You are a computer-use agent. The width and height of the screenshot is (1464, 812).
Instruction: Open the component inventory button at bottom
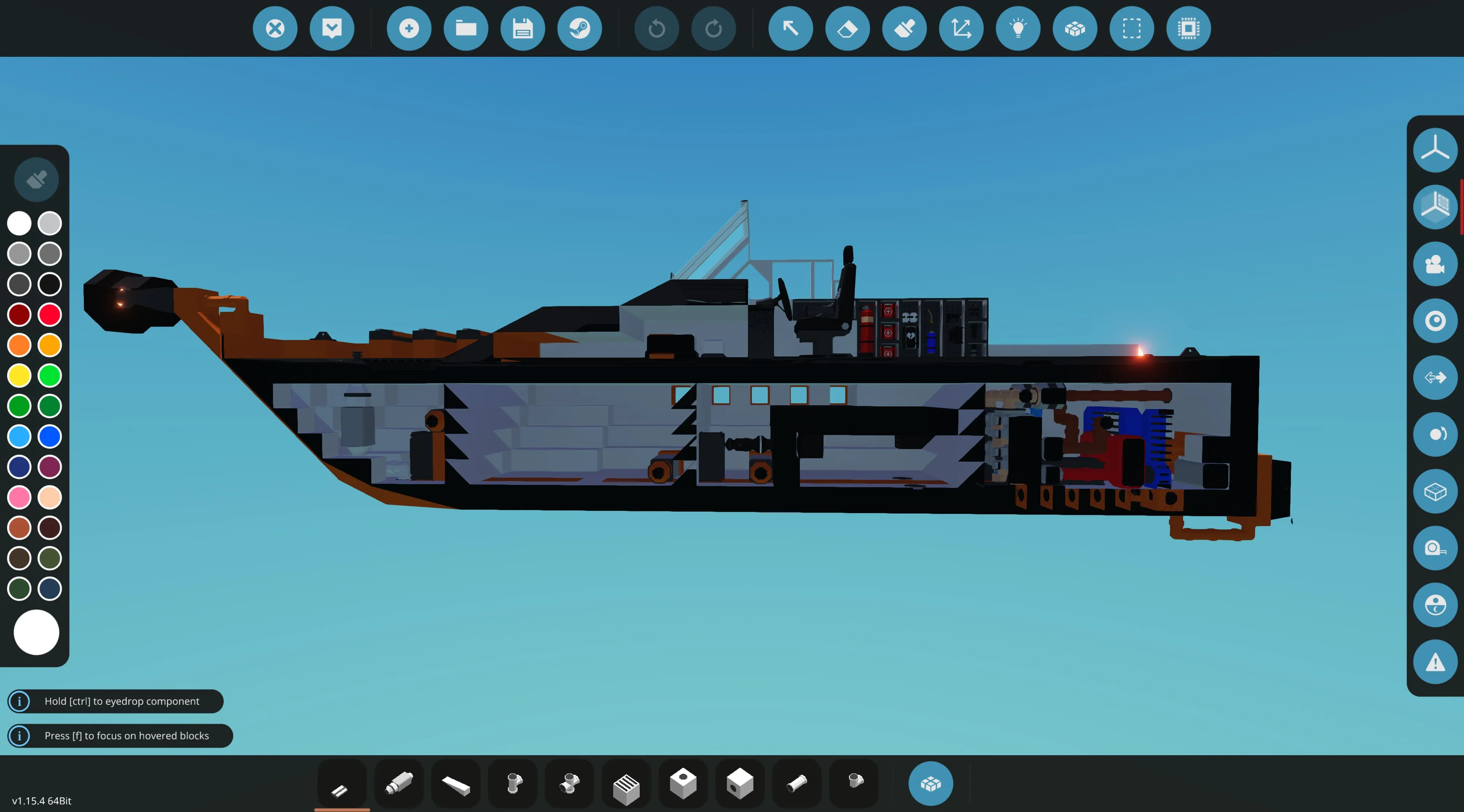pos(930,783)
